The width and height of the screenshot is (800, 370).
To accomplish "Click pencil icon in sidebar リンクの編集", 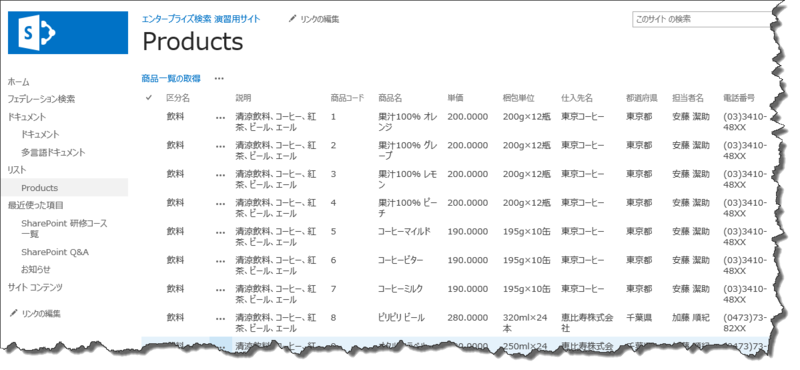I will (14, 313).
